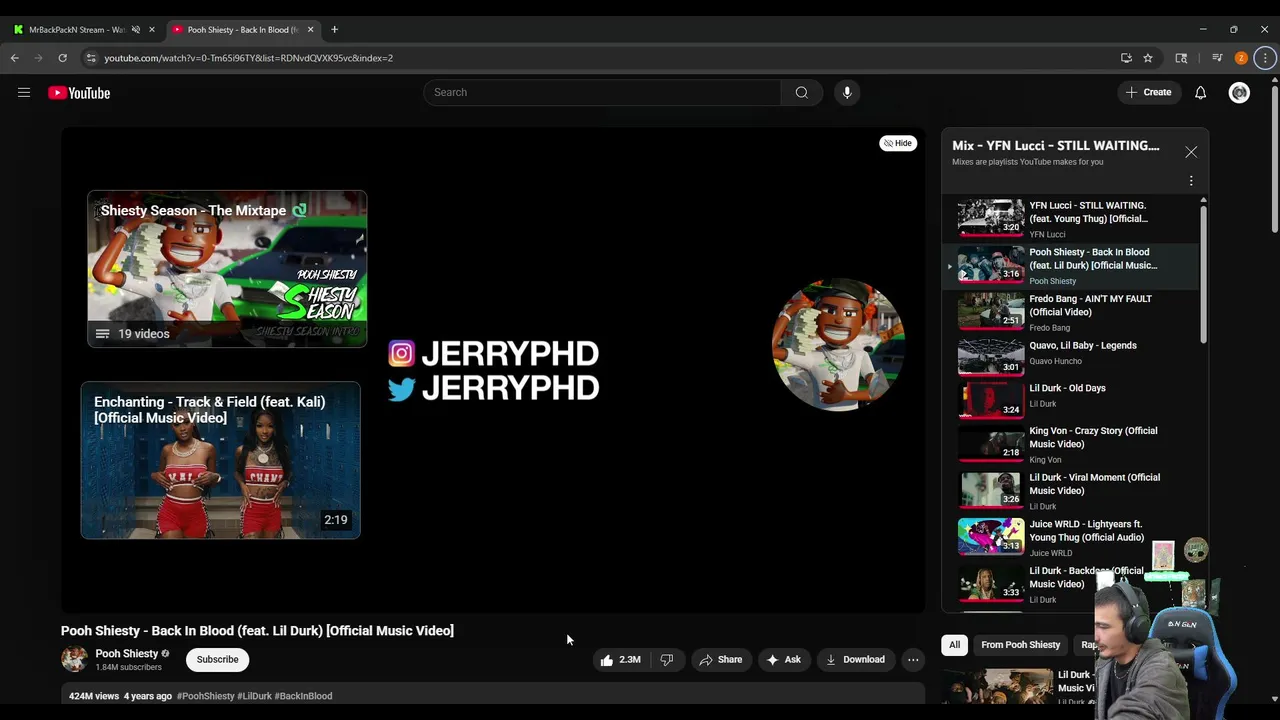The height and width of the screenshot is (720, 1280).
Task: Click the Ask button
Action: coord(783,660)
